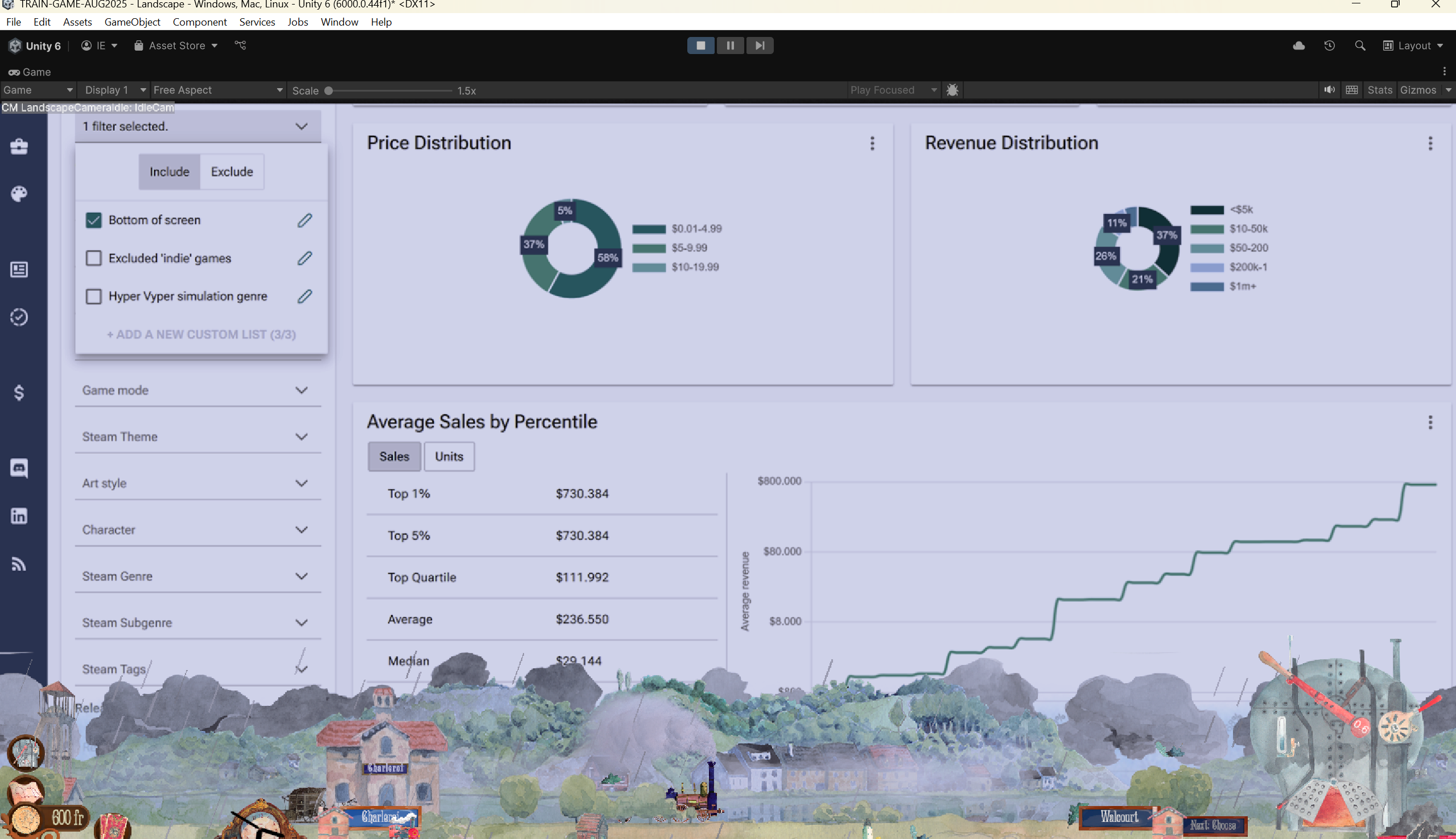Open the dollar sign sidebar icon
1456x839 pixels.
click(x=19, y=392)
